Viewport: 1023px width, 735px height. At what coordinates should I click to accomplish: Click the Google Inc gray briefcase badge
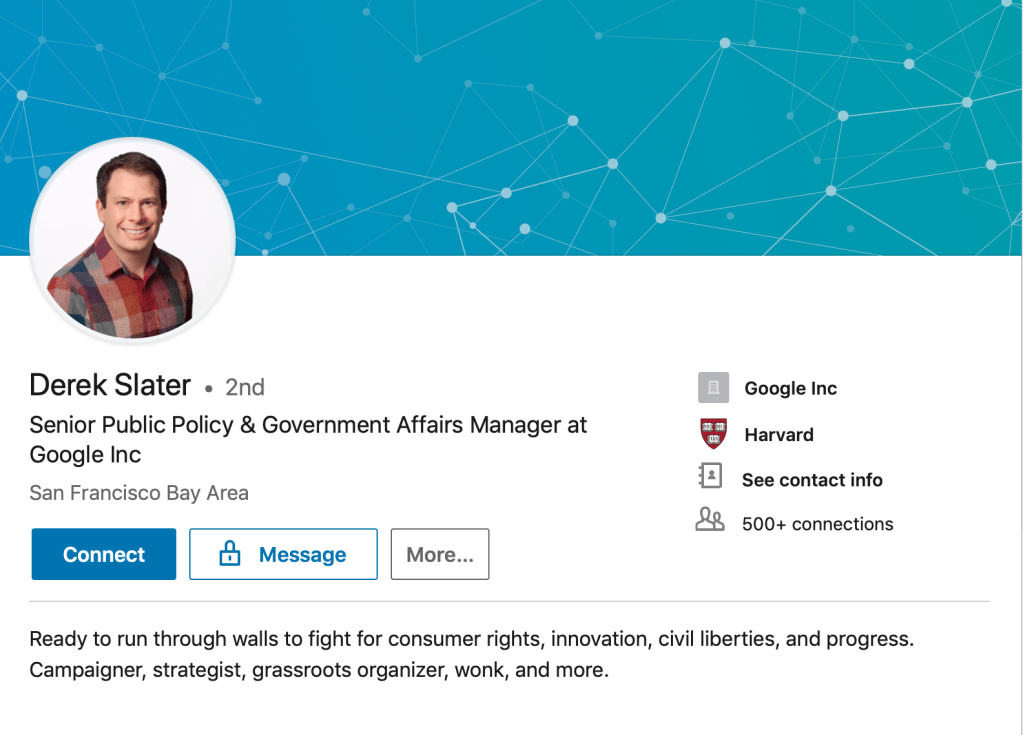(x=713, y=387)
